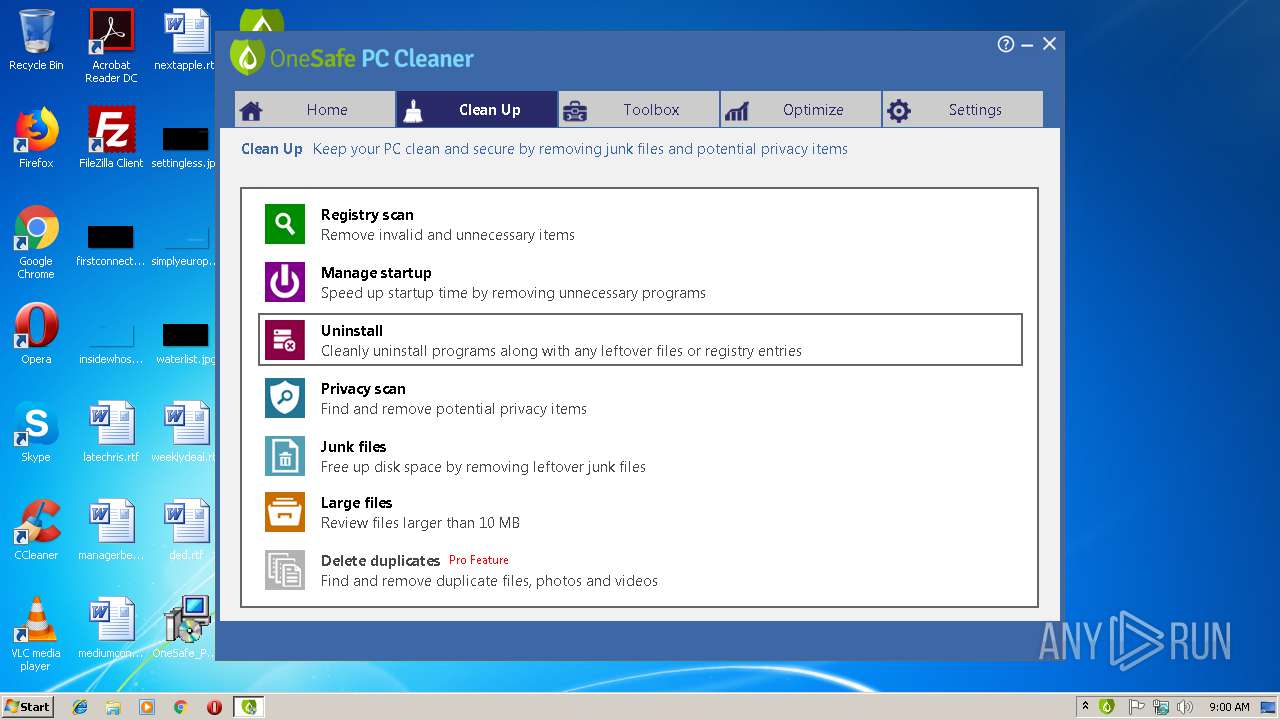
Task: Click the Large files title
Action: tap(356, 502)
